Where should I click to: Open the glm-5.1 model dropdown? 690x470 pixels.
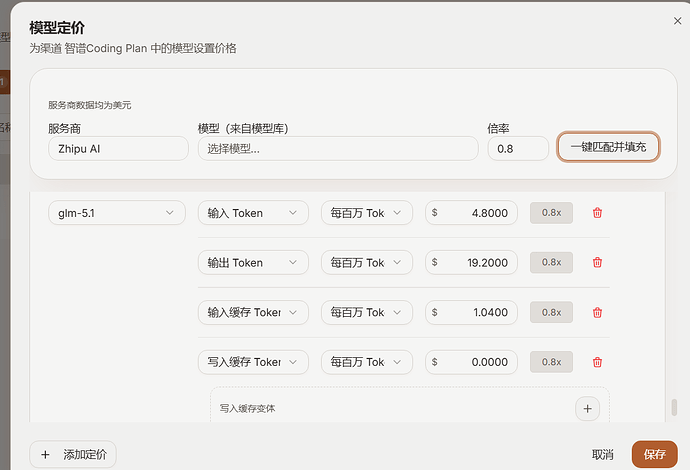click(x=117, y=213)
